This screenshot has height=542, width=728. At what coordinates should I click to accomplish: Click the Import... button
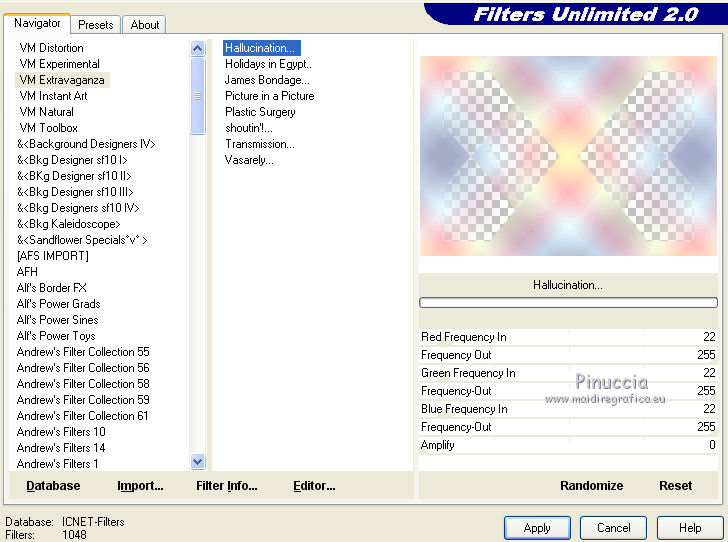[140, 486]
